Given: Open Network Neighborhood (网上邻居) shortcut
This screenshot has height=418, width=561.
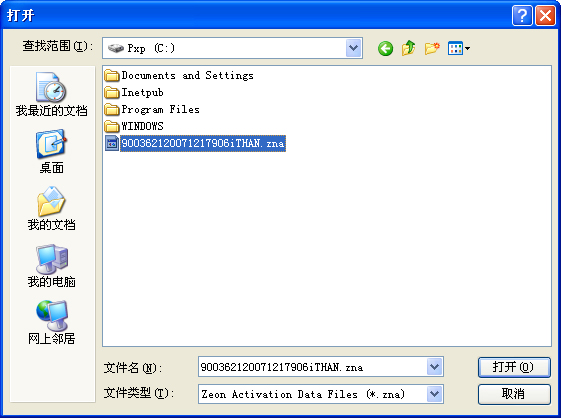Looking at the screenshot, I should [52, 322].
